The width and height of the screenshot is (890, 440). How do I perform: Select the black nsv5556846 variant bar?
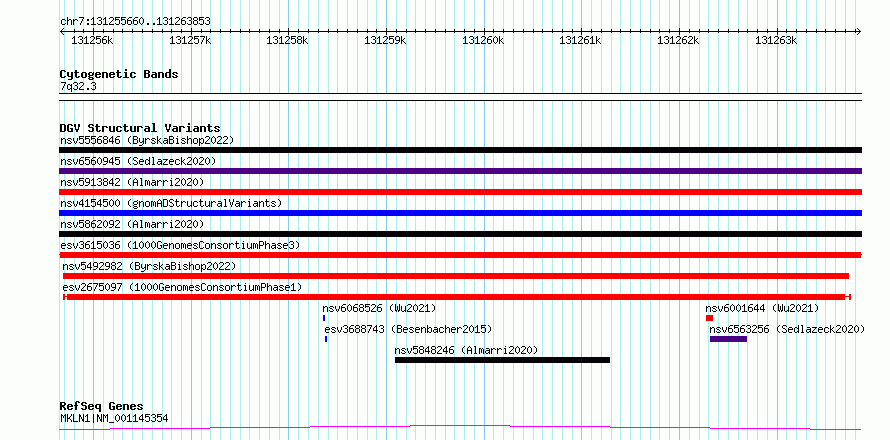pos(460,150)
